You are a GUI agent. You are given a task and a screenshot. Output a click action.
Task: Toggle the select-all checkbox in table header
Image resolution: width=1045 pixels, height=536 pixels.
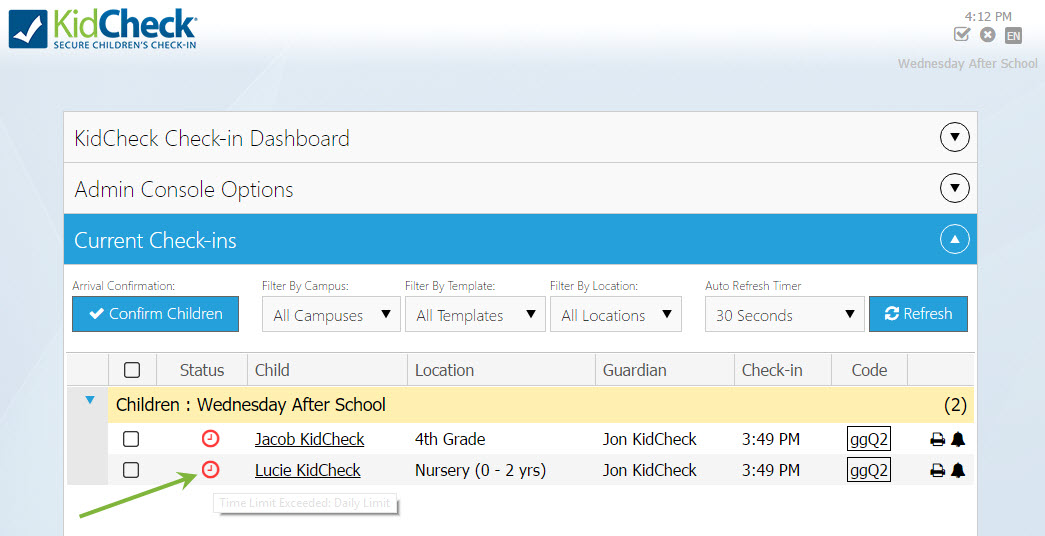coord(132,370)
